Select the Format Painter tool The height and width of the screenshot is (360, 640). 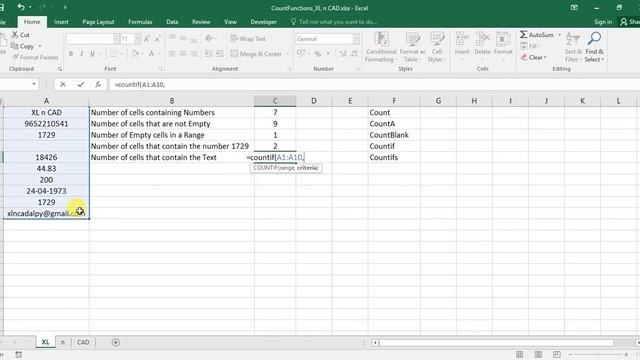[x=36, y=58]
